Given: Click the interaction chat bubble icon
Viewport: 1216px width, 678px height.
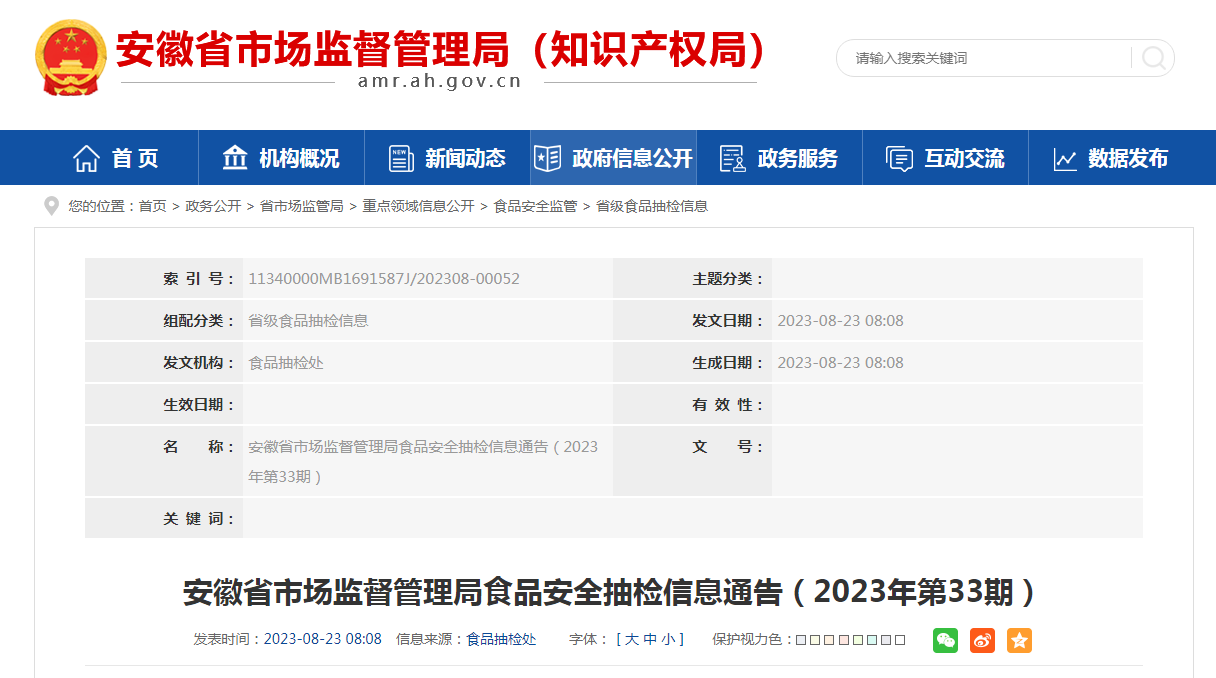Looking at the screenshot, I should point(899,158).
